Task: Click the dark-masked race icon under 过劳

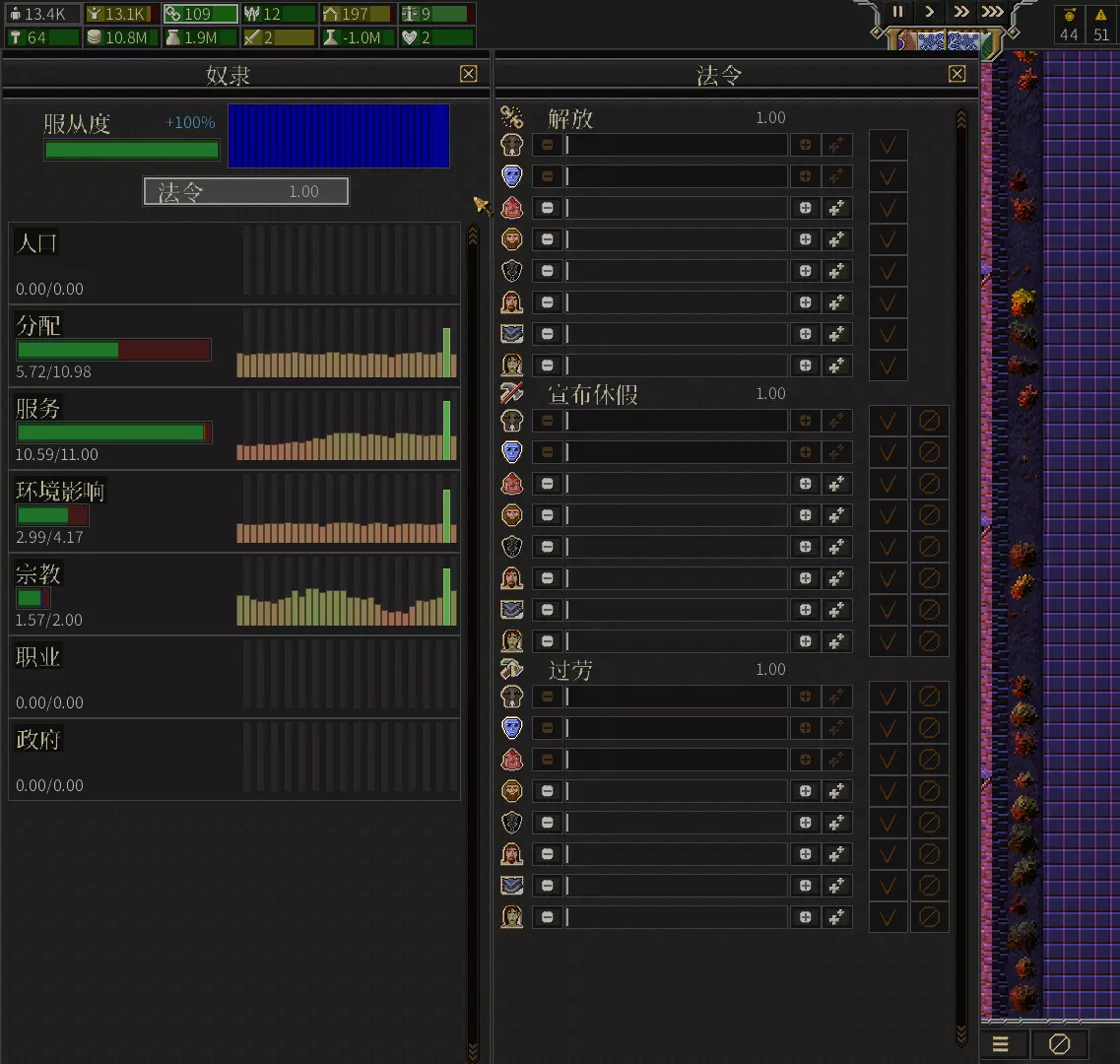Action: (511, 823)
